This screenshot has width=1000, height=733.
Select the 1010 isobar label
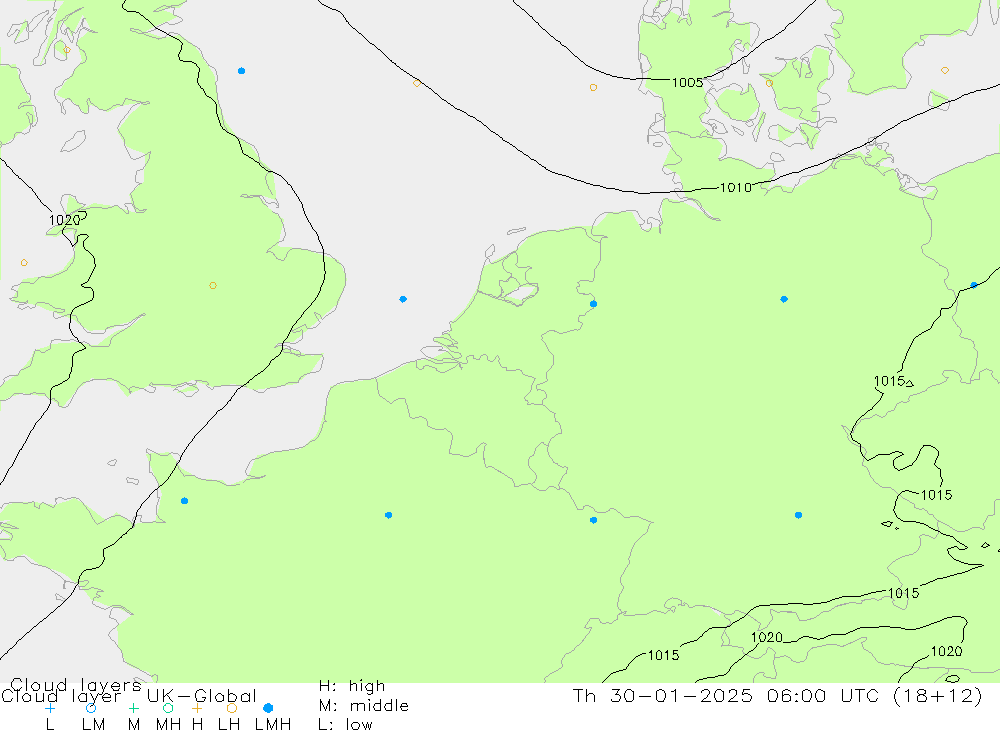tap(735, 188)
